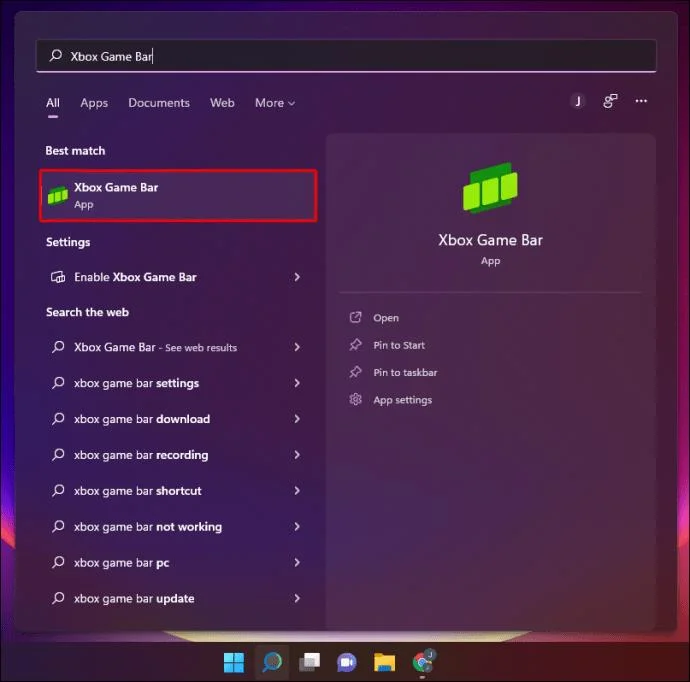
Task: Open Xbox Game Bar See web results
Action: pos(176,347)
